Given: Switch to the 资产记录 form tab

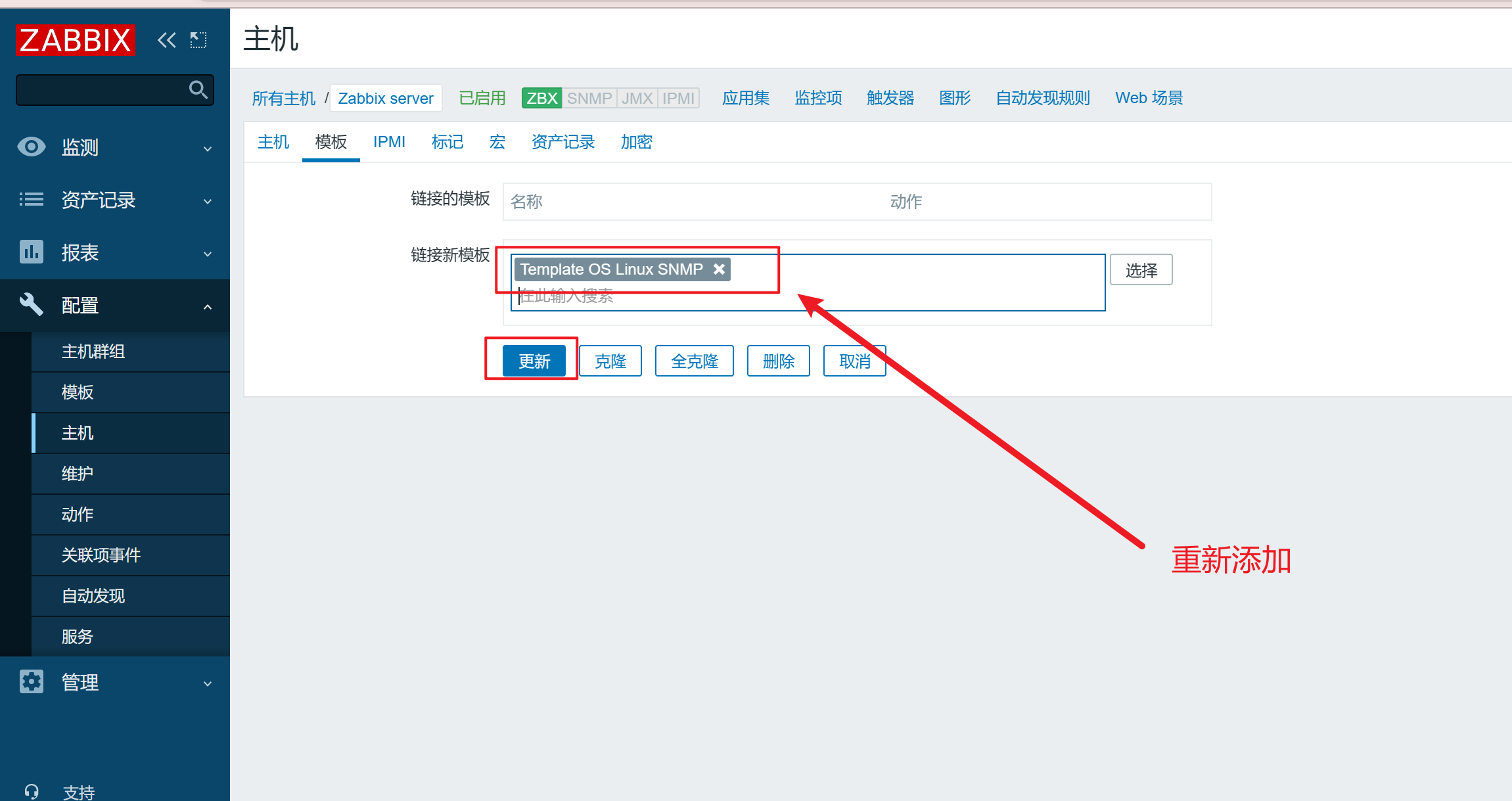Looking at the screenshot, I should 563,142.
